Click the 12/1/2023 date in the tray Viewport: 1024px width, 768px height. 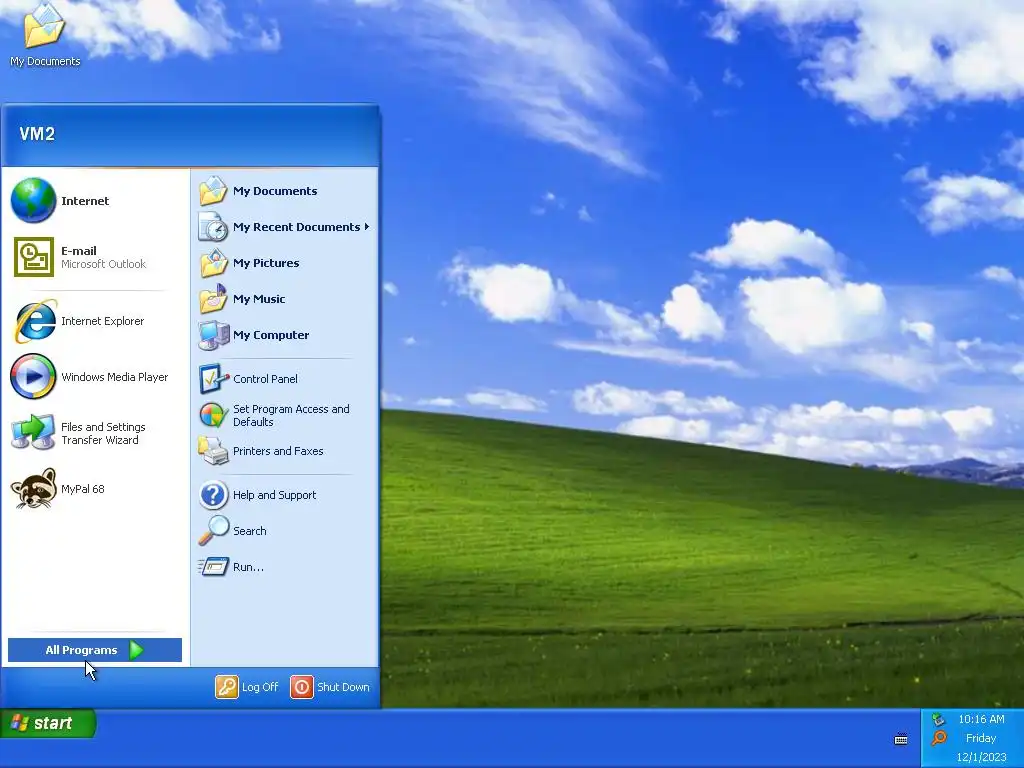pos(981,757)
